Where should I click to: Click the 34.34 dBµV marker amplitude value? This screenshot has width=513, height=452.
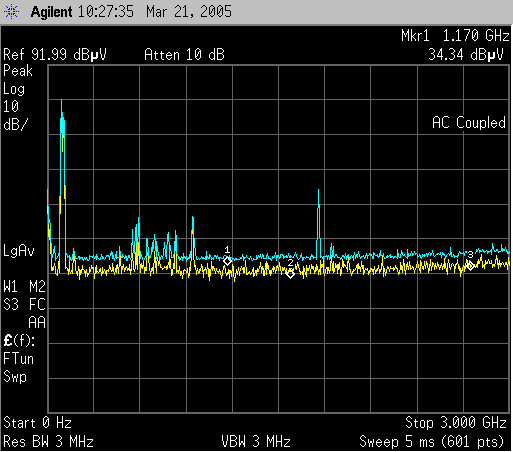point(466,55)
